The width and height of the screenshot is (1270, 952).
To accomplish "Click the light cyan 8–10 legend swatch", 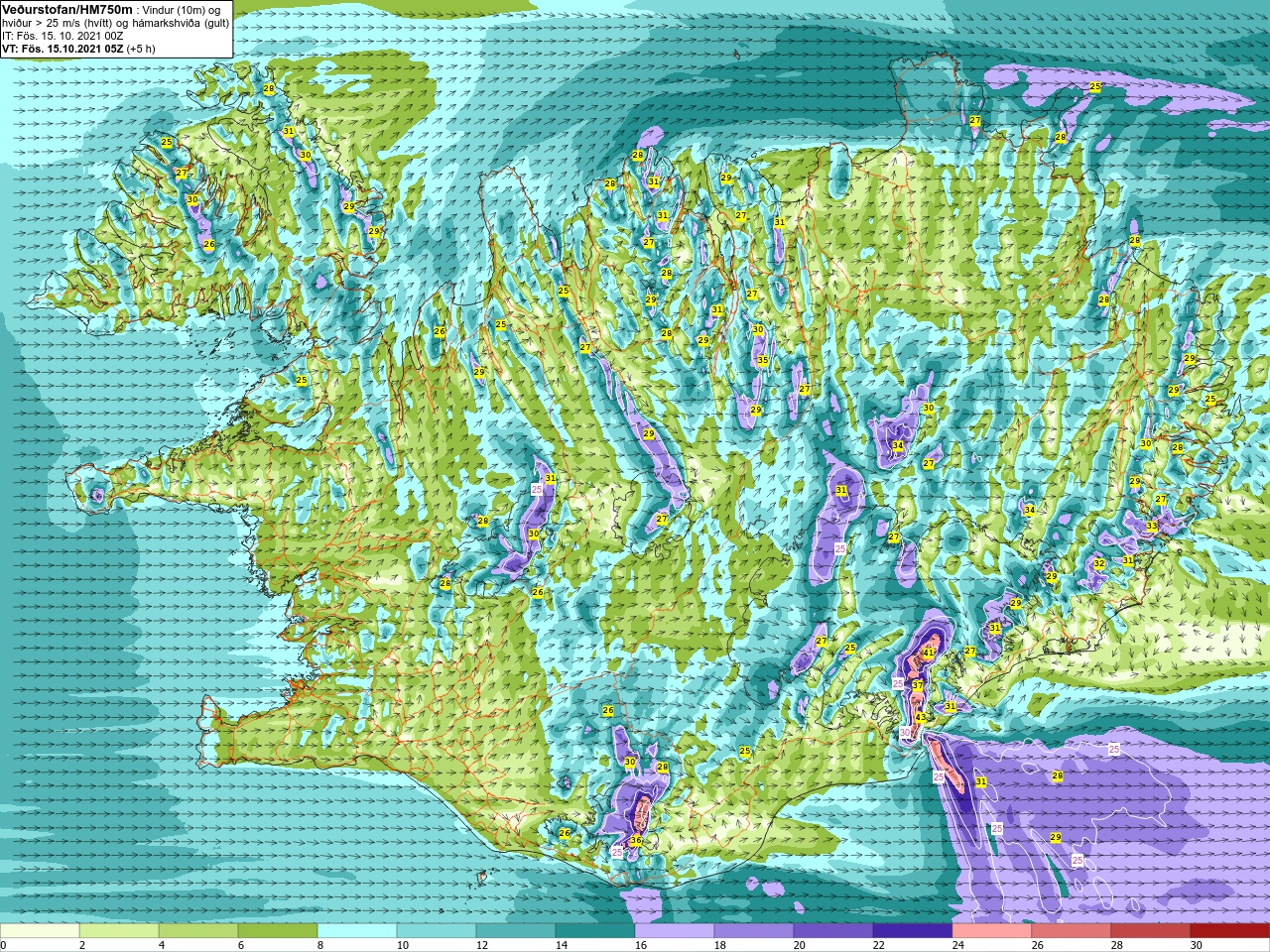I will click(x=357, y=931).
